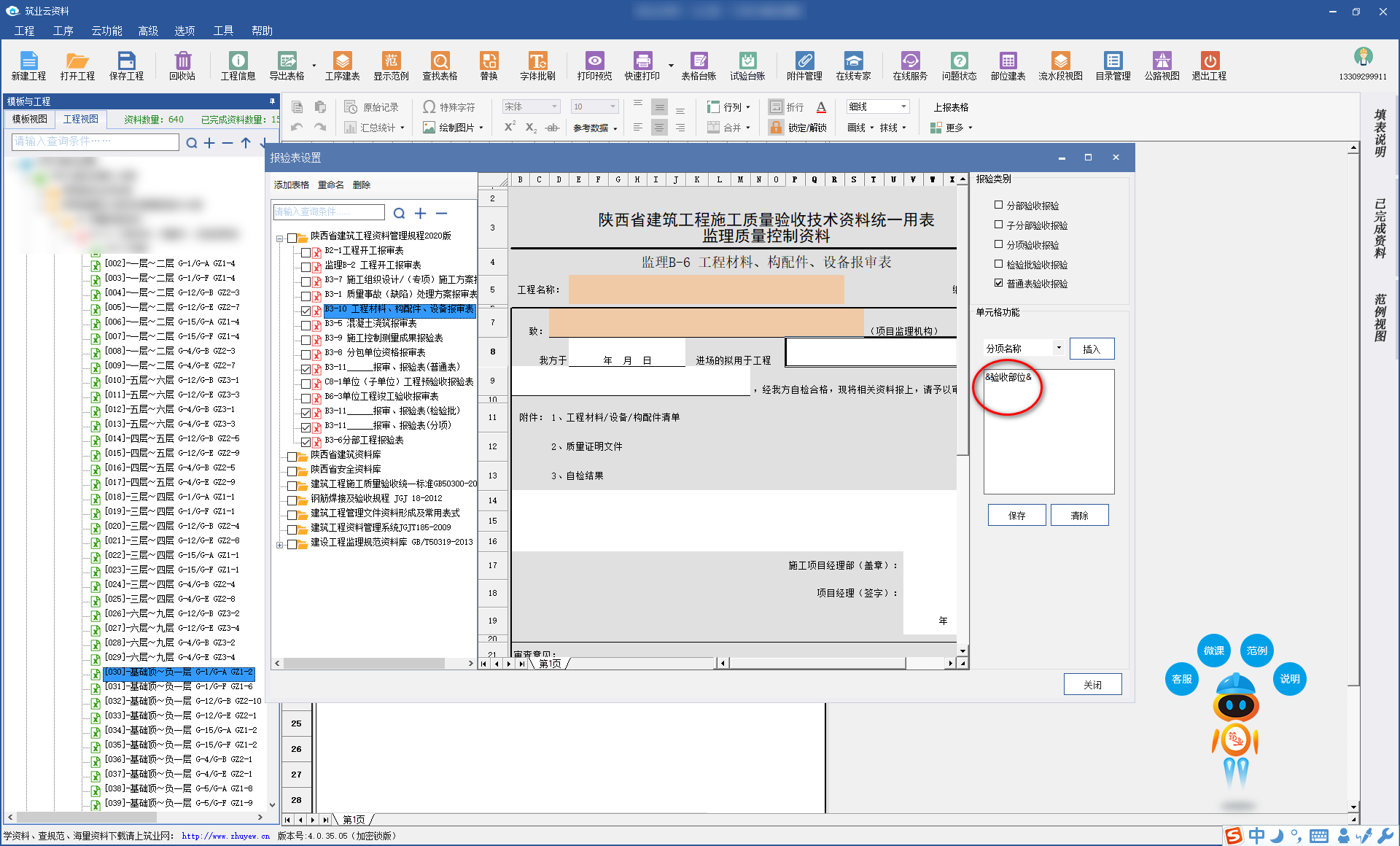The width and height of the screenshot is (1400, 846).
Task: Switch to the 模板视图 tab
Action: (30, 119)
